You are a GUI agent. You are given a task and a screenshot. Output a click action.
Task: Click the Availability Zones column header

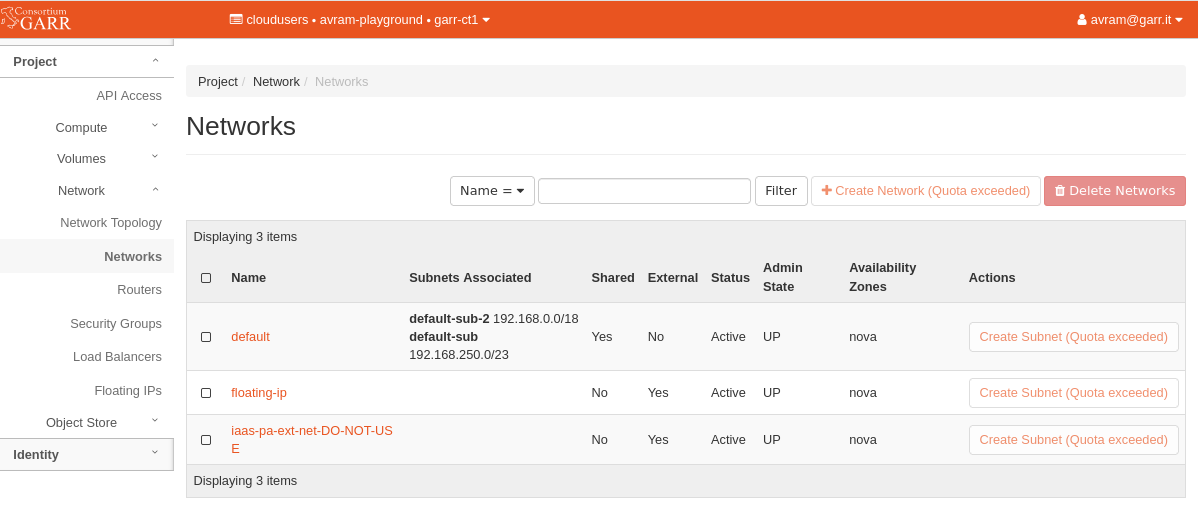(x=882, y=277)
